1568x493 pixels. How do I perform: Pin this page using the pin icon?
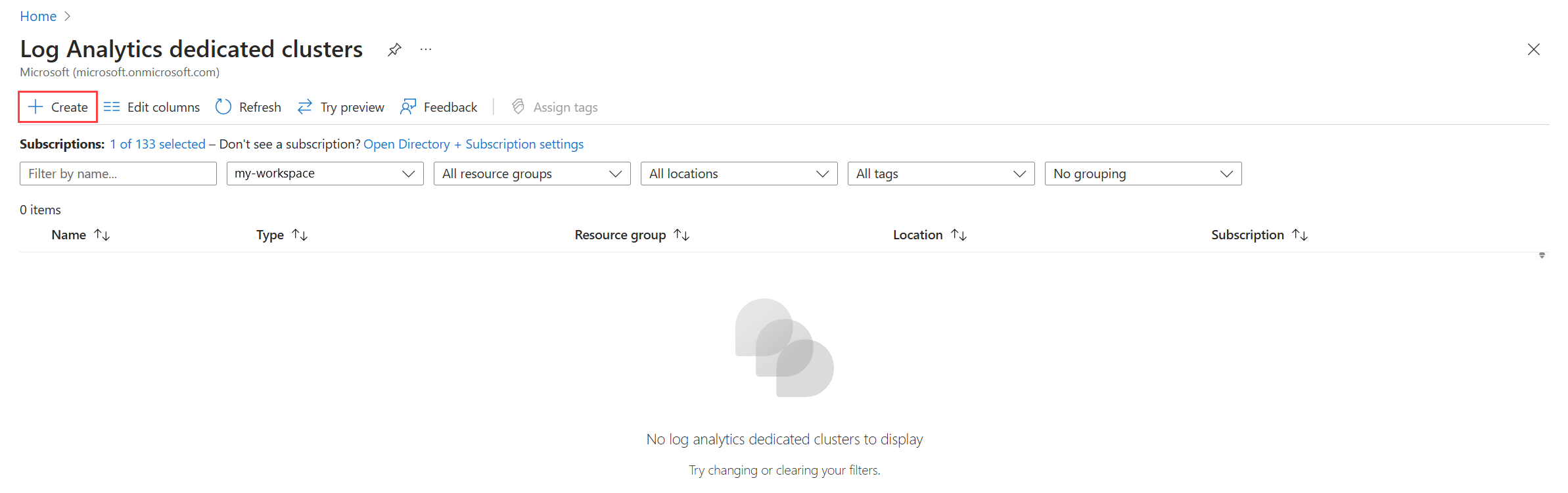[394, 50]
